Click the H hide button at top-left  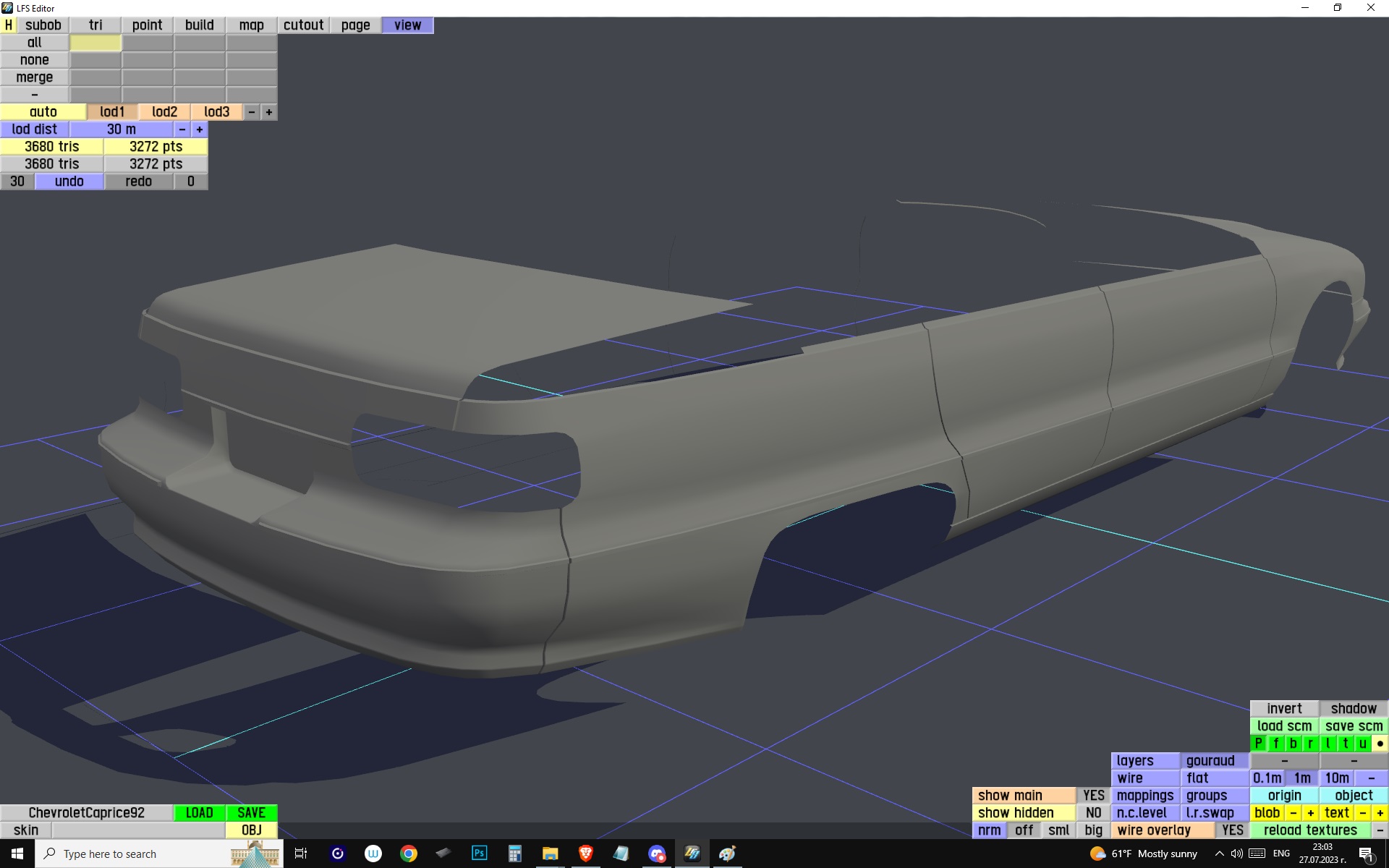pos(8,25)
